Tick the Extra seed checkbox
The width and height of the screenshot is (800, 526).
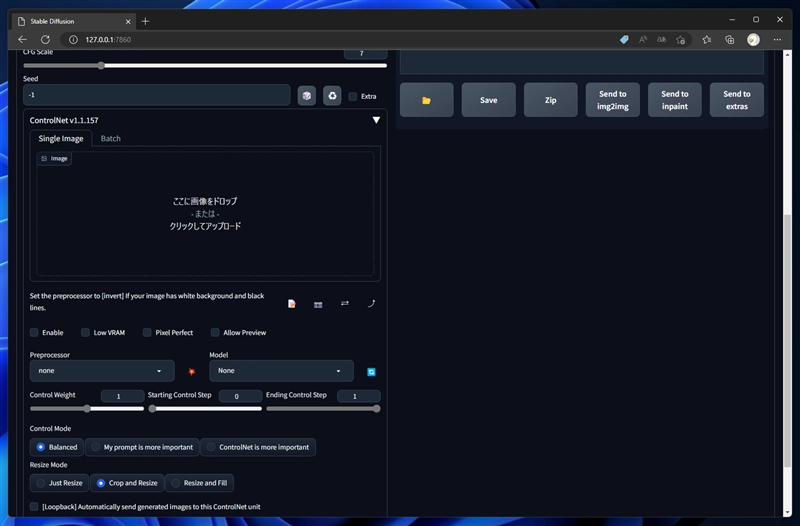pyautogui.click(x=353, y=96)
